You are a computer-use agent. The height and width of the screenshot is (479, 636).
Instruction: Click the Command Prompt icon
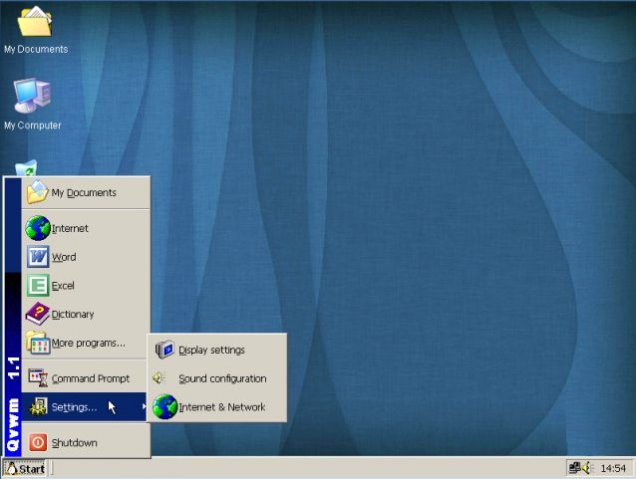coord(39,378)
